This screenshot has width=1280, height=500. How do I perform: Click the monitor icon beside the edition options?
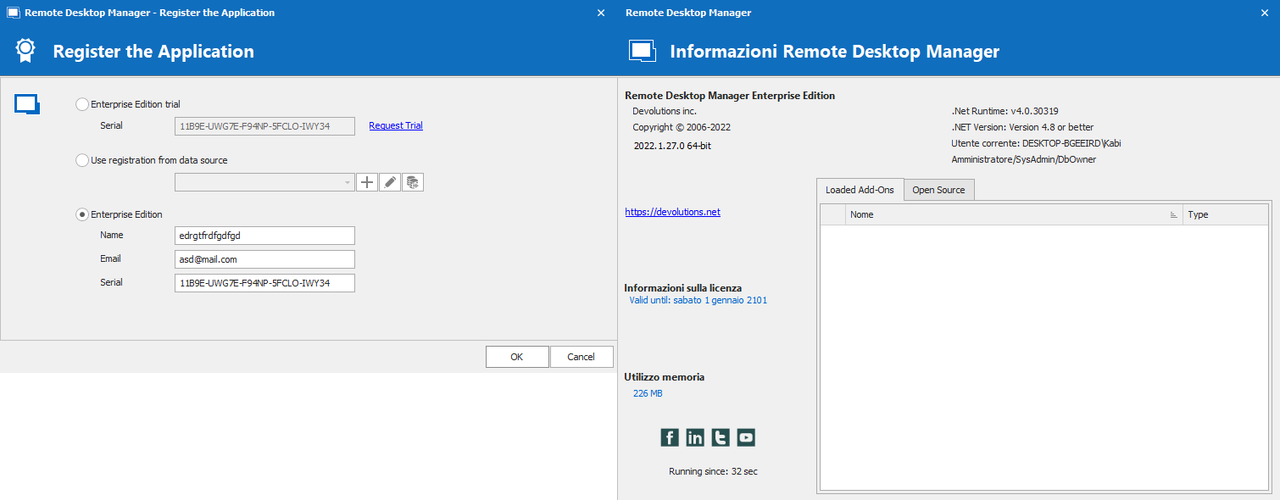click(27, 103)
